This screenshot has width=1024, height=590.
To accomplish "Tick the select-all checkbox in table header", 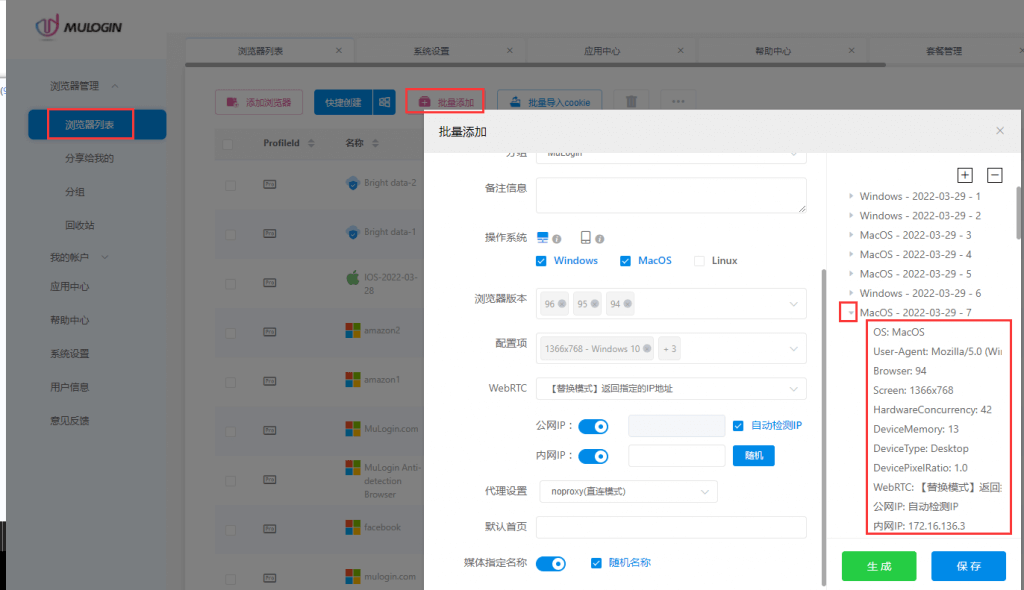I will 227,144.
